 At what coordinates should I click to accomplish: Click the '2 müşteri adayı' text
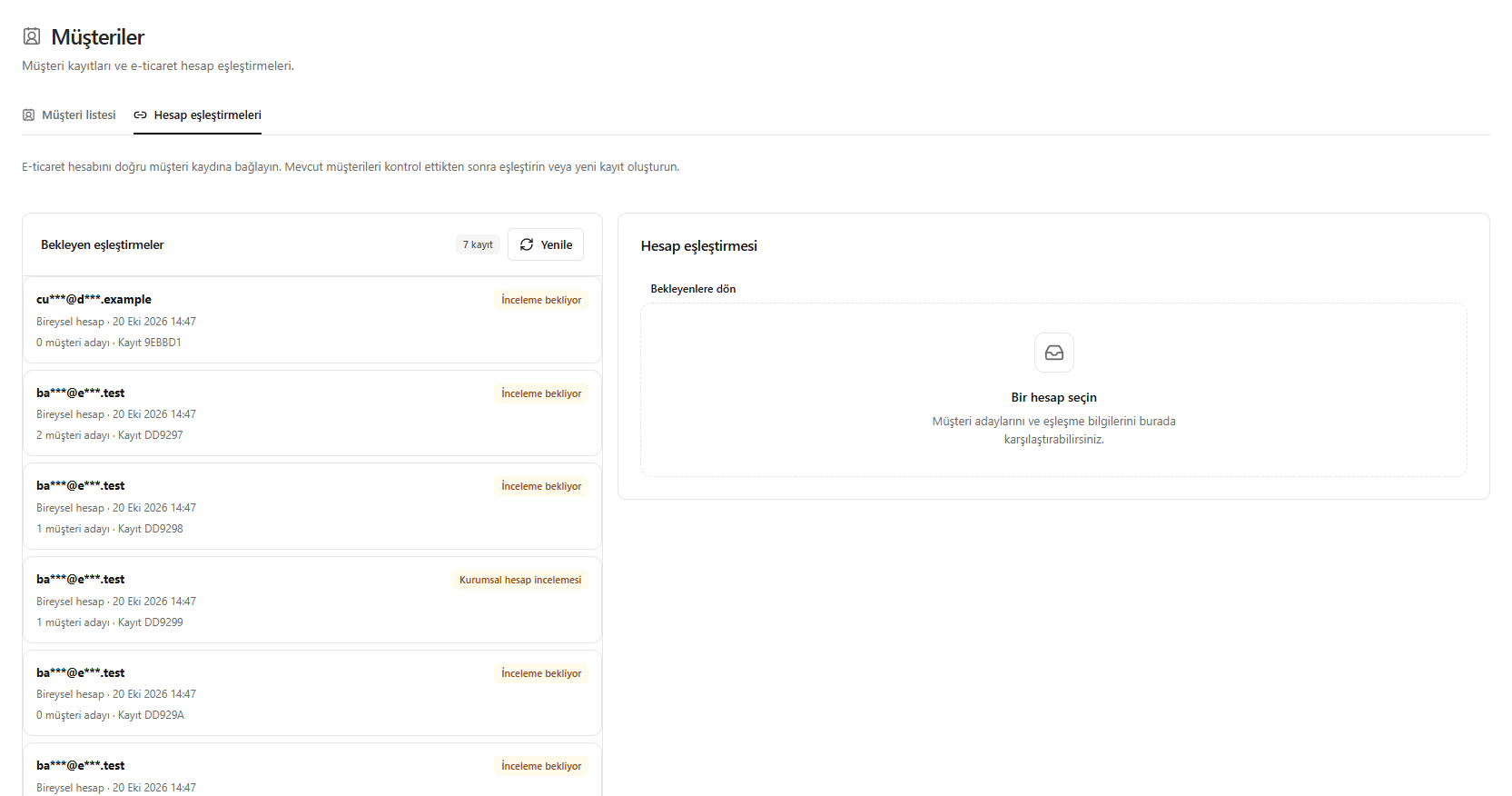click(x=73, y=435)
